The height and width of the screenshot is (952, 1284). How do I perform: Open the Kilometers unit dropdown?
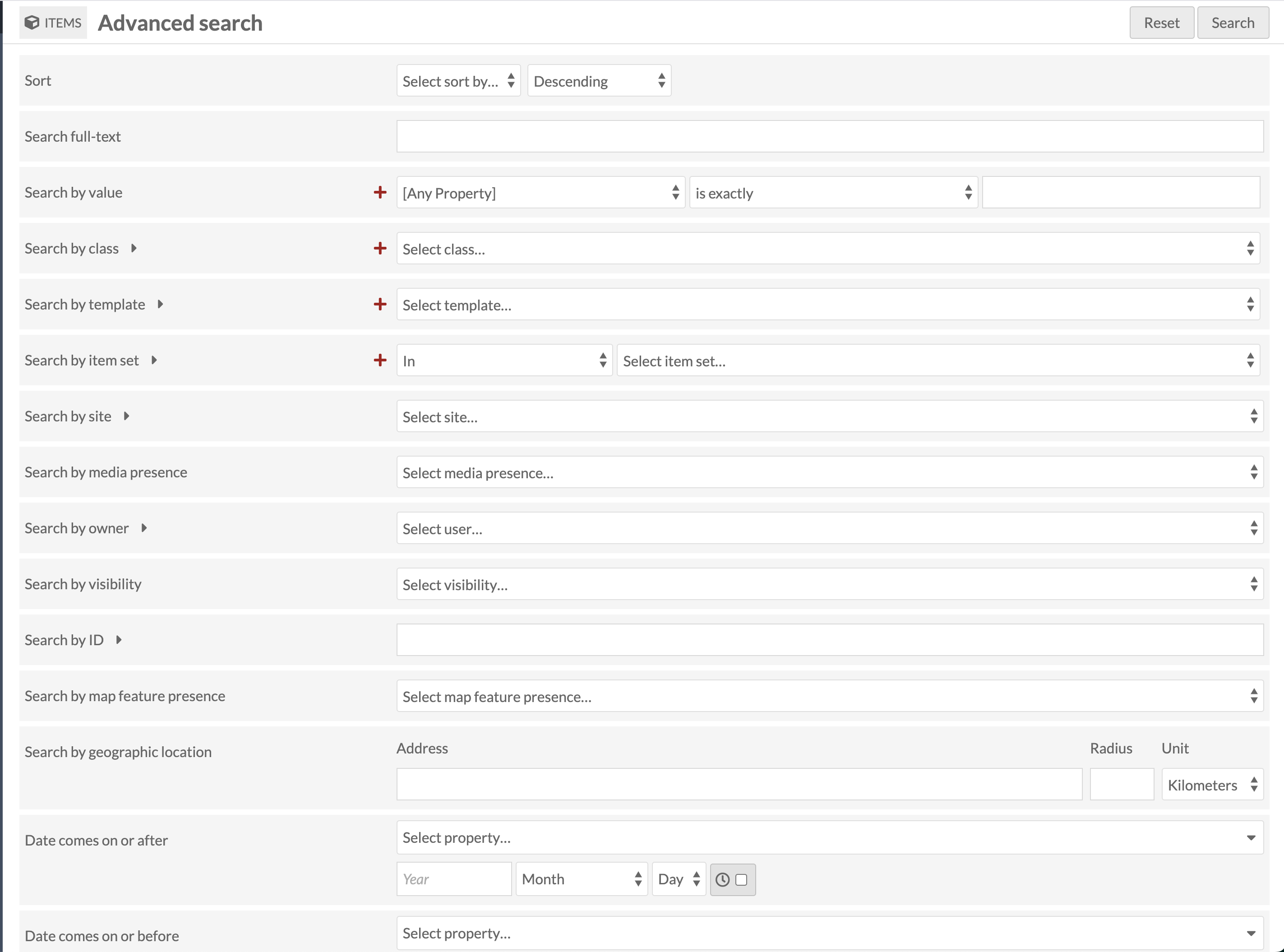tap(1213, 784)
